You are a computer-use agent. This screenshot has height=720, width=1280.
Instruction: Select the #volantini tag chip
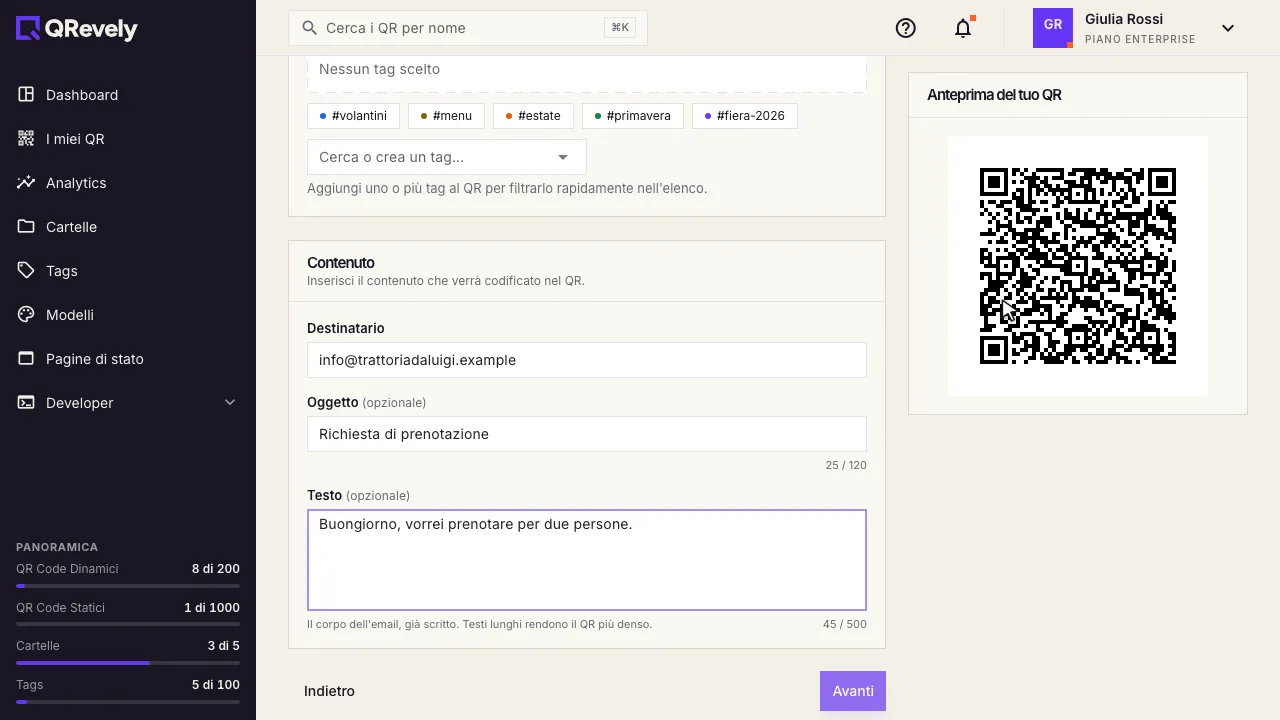point(353,116)
